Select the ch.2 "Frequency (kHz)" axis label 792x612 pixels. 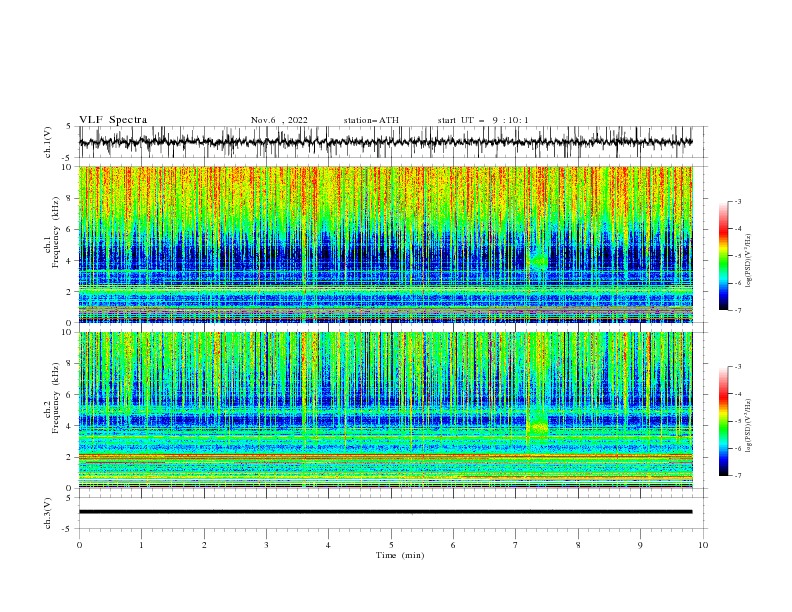pos(56,398)
